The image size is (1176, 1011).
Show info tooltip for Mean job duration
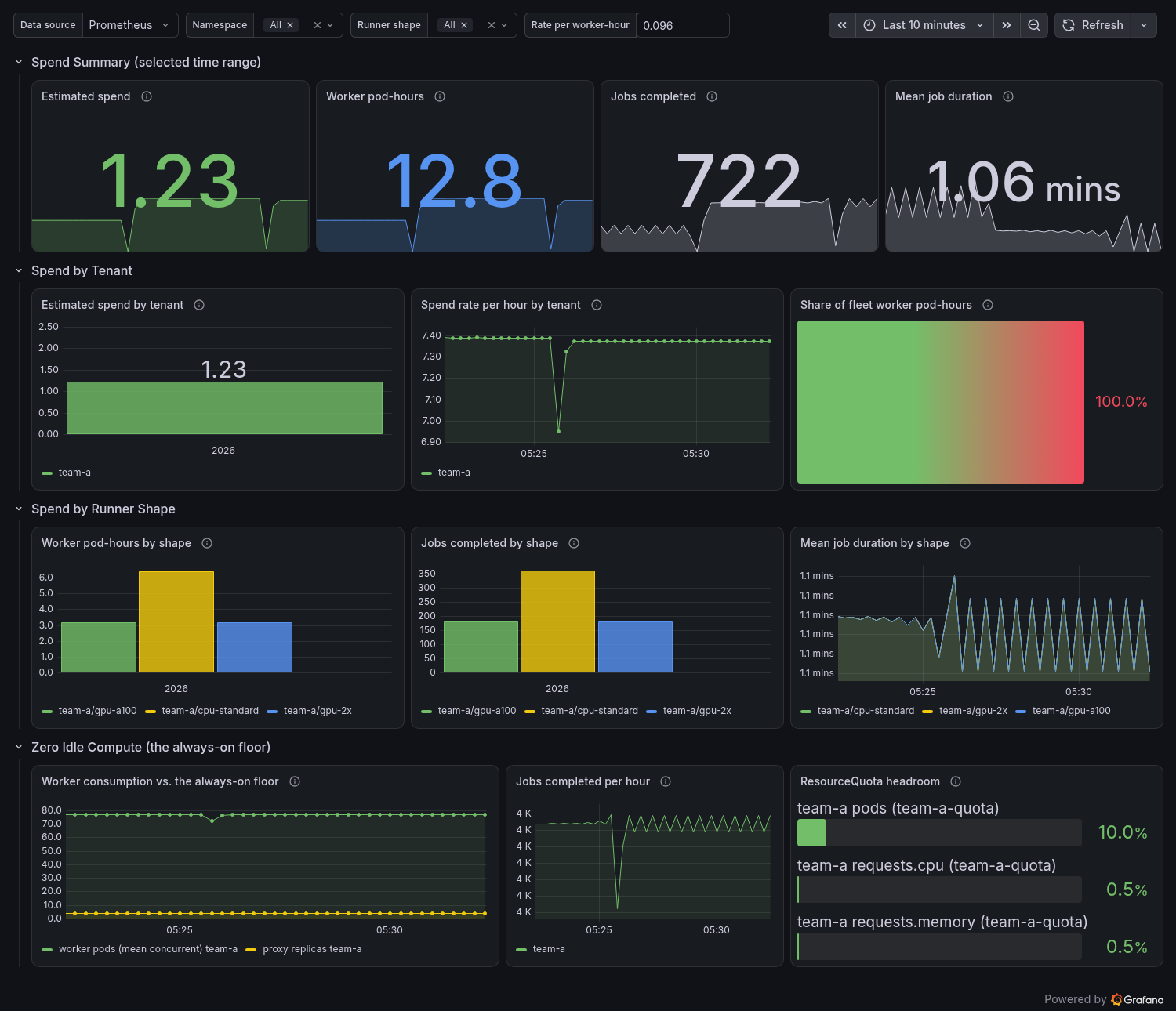[1008, 96]
